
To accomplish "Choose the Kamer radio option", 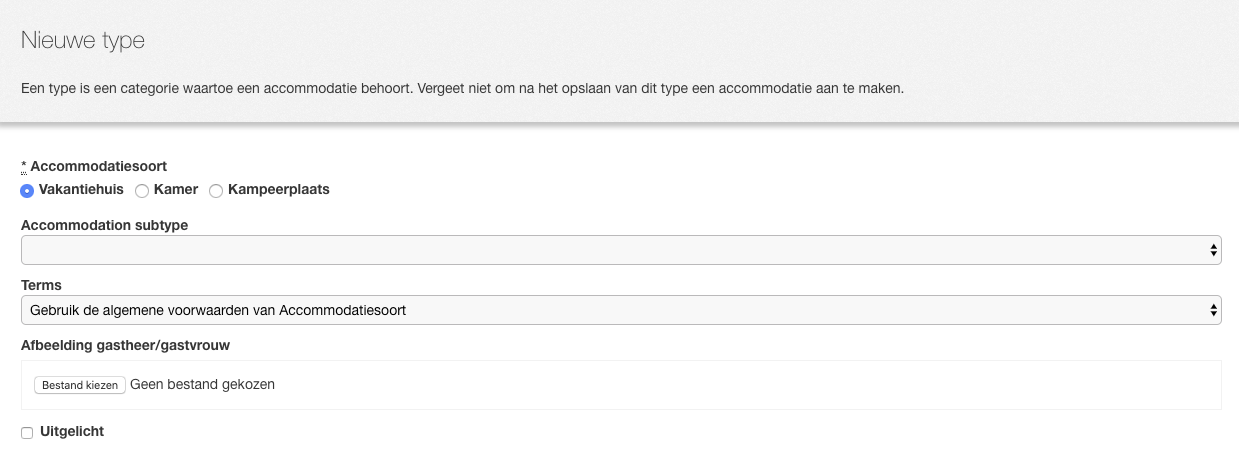I will [142, 190].
